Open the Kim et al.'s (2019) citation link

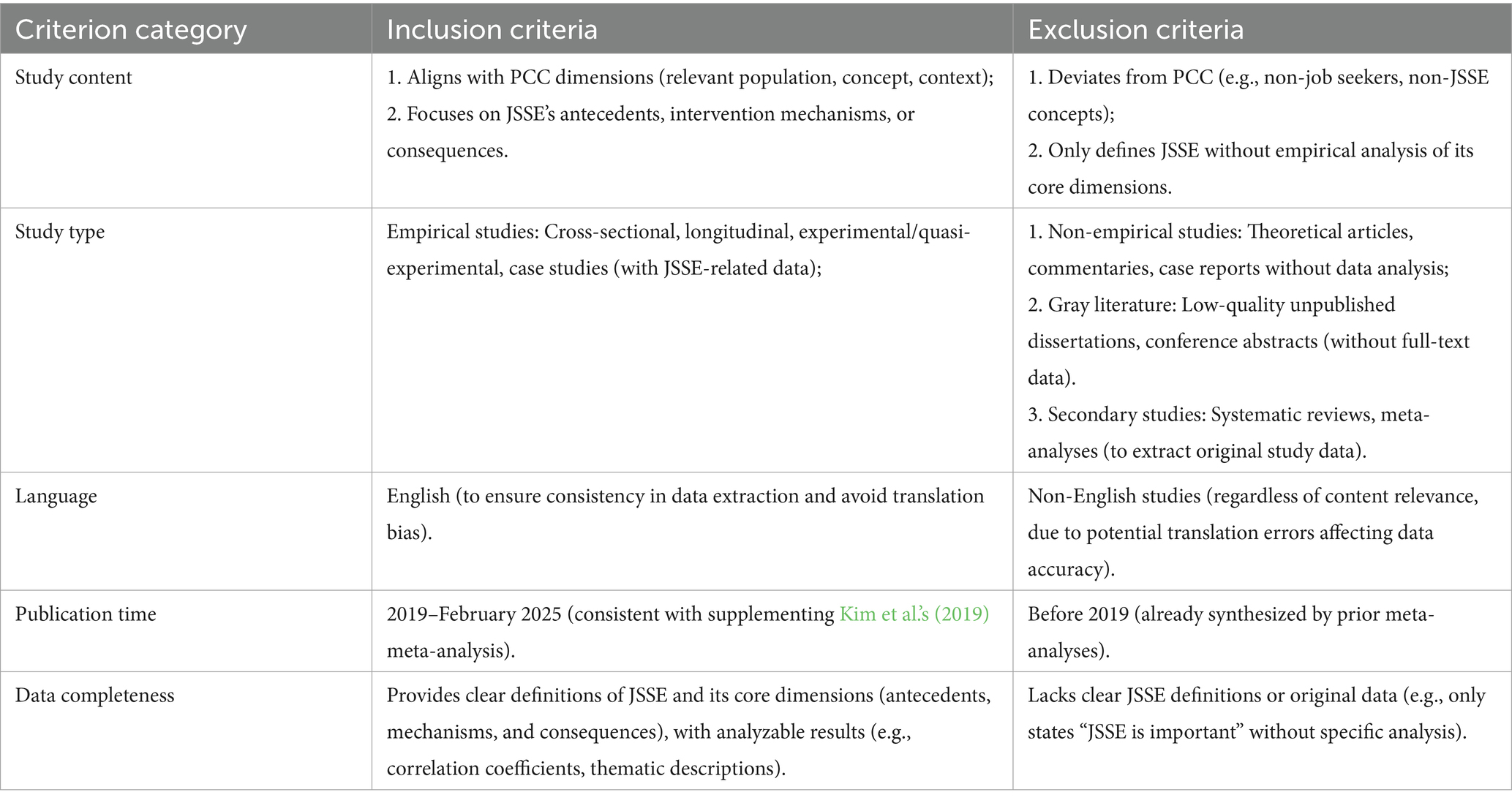point(914,614)
